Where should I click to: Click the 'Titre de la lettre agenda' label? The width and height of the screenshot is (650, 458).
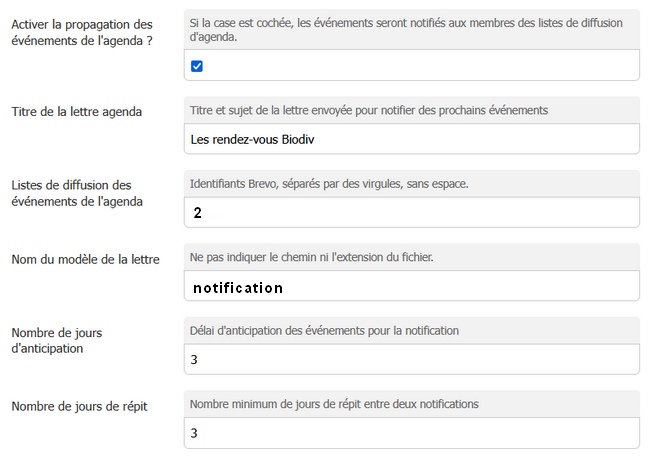point(76,111)
